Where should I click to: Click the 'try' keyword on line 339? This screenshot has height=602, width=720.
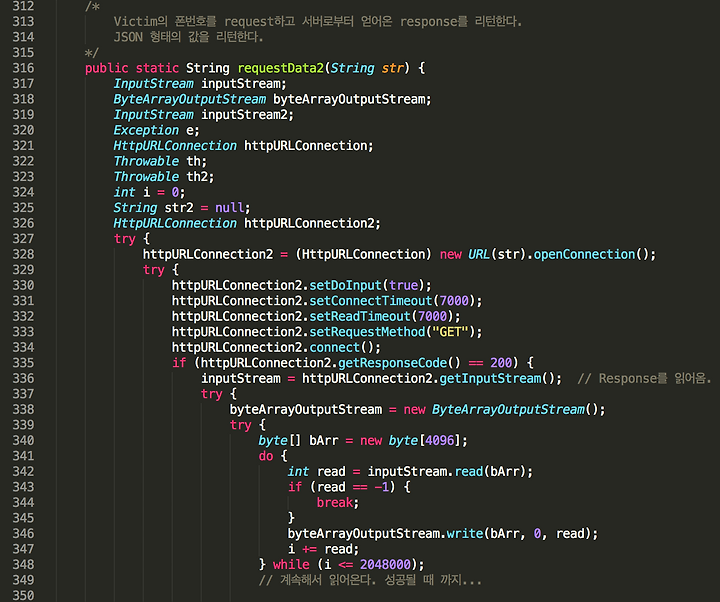[241, 425]
